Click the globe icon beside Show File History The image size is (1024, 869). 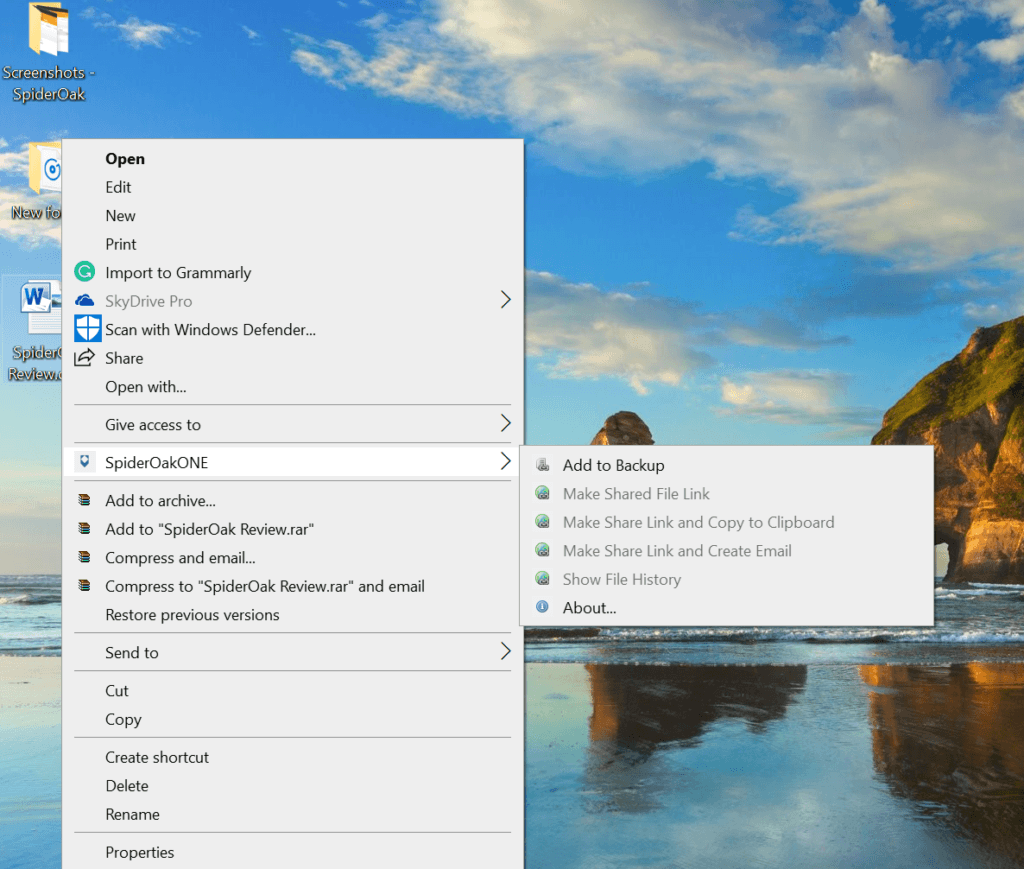coord(542,578)
